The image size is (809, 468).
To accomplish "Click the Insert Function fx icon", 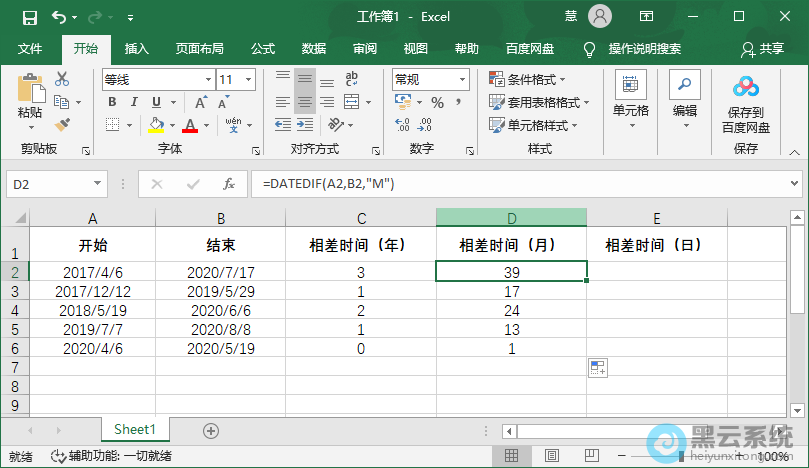I will [x=229, y=184].
